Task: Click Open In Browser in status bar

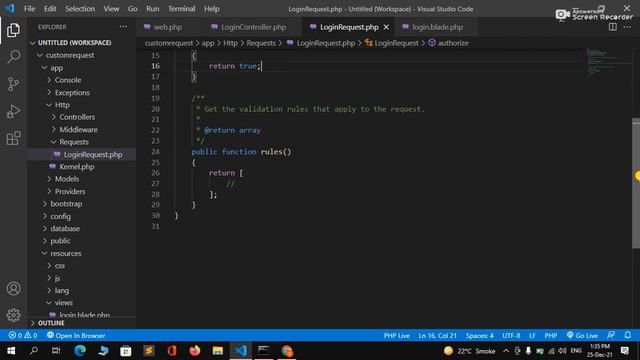Action: point(76,336)
